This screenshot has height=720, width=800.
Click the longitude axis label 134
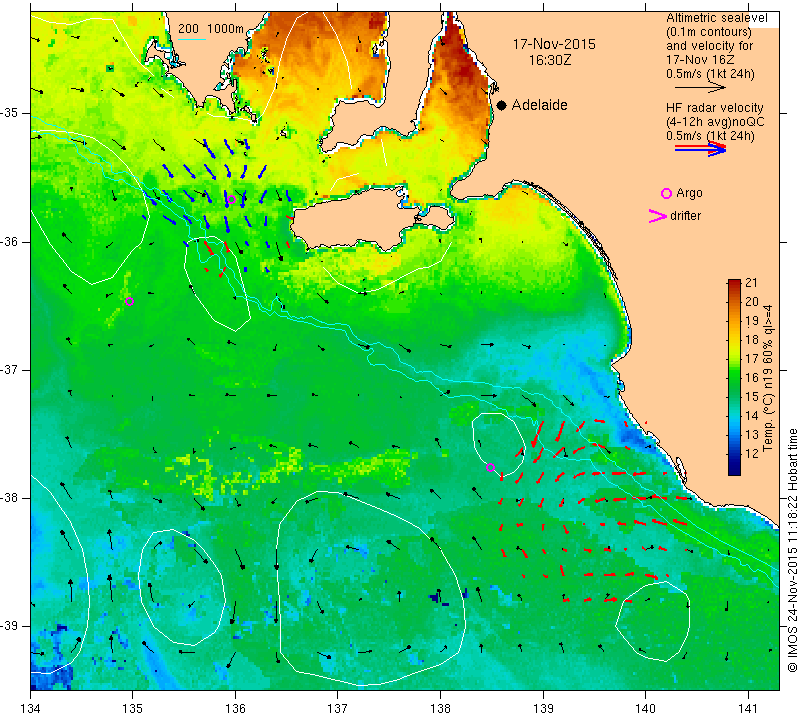click(x=31, y=709)
